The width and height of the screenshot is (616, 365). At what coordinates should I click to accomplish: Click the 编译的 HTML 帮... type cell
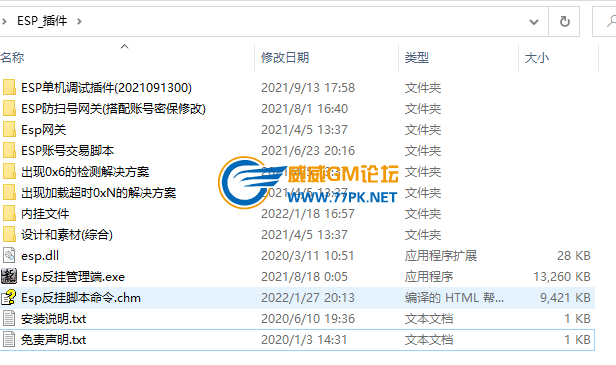tap(454, 297)
